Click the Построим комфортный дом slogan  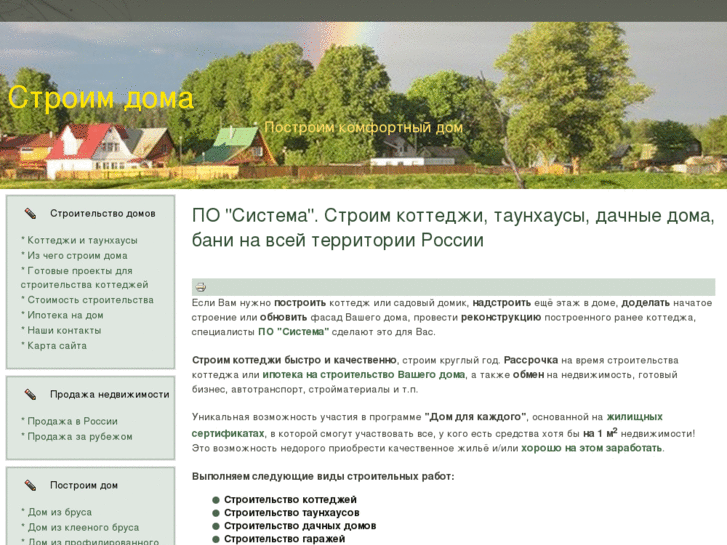(364, 127)
